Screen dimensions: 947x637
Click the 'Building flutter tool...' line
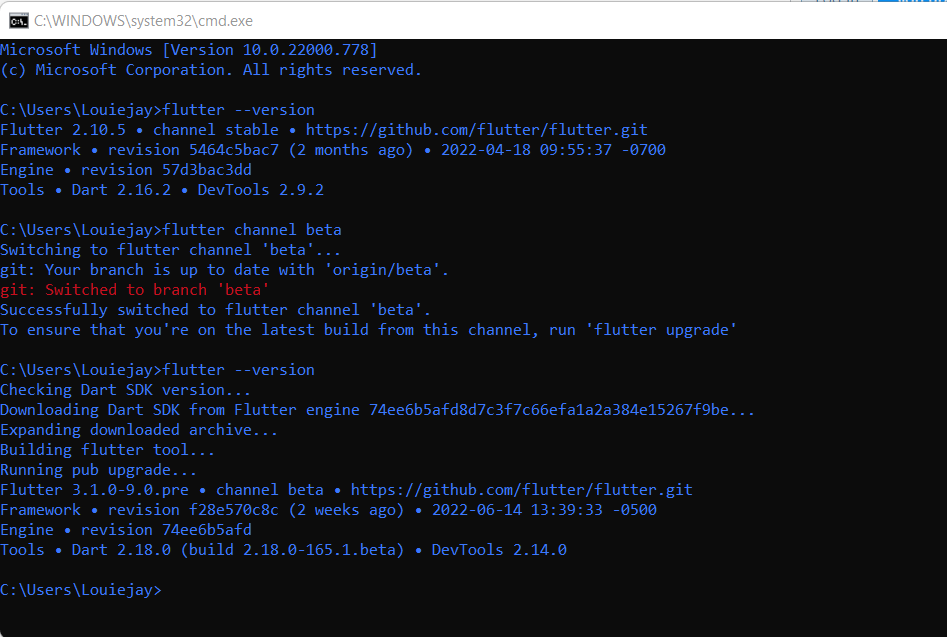pos(108,449)
